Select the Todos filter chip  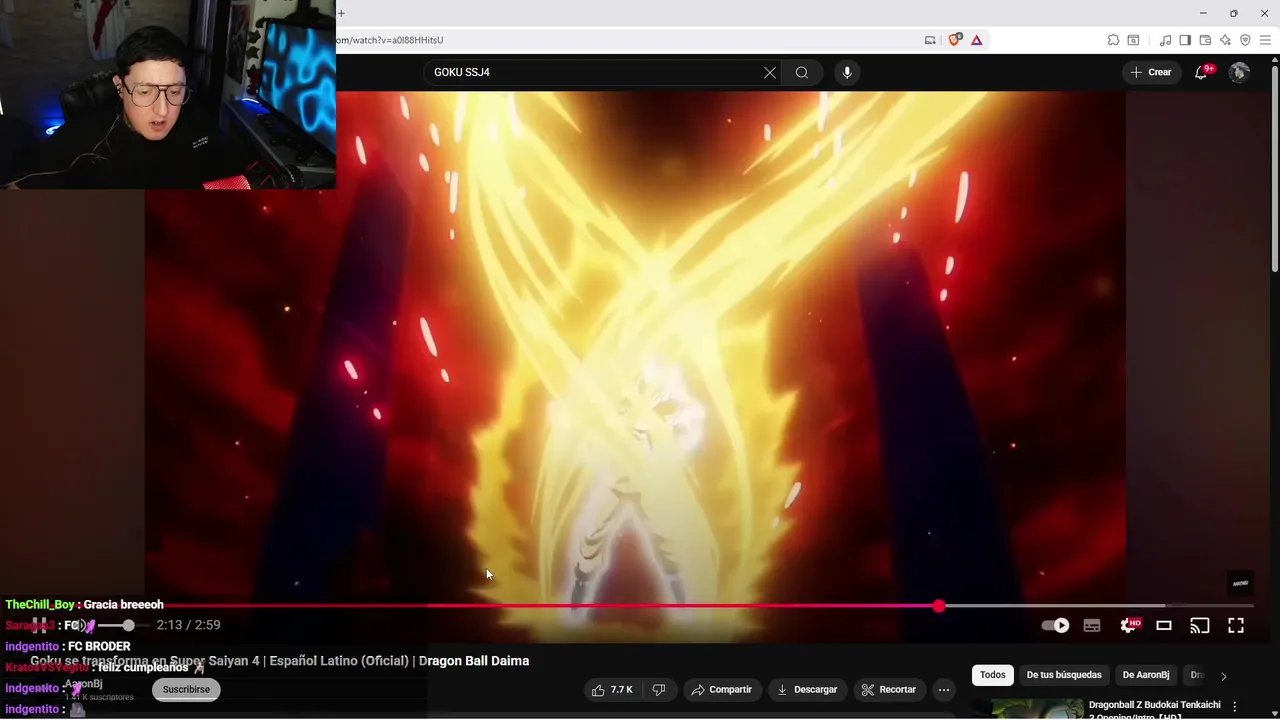[x=993, y=675]
